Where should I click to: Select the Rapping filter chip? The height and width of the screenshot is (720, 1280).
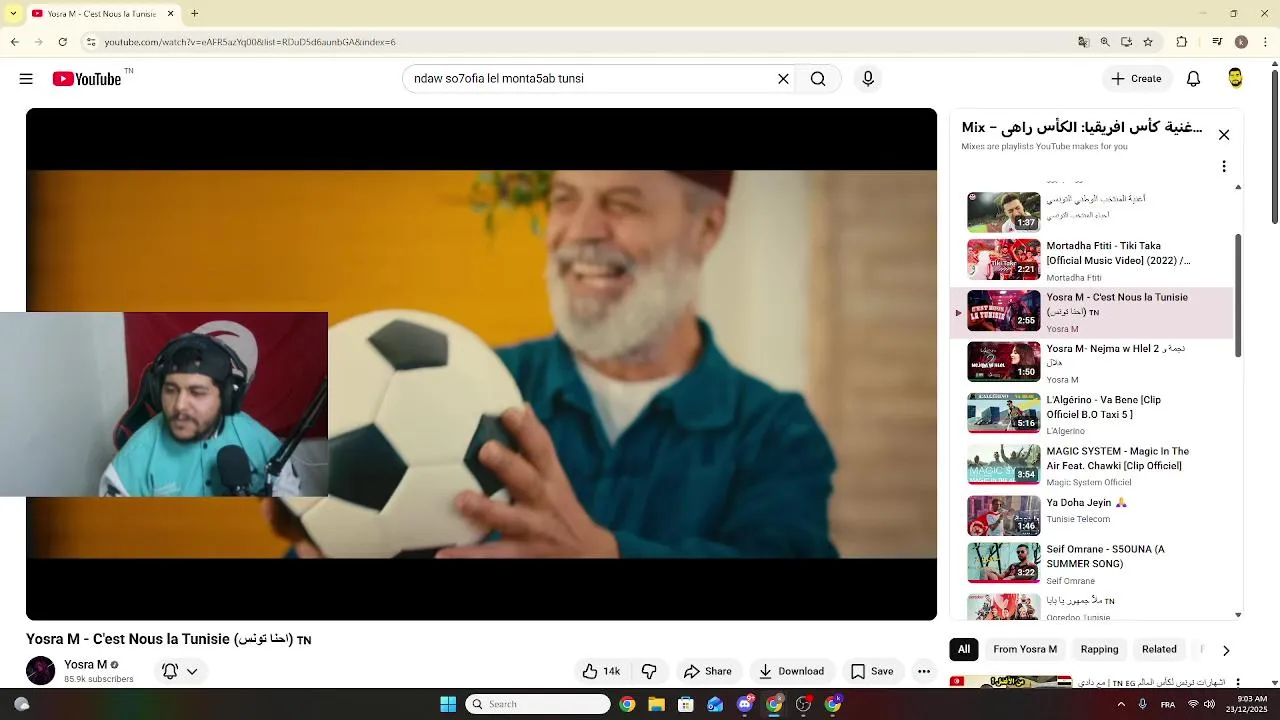pyautogui.click(x=1099, y=649)
